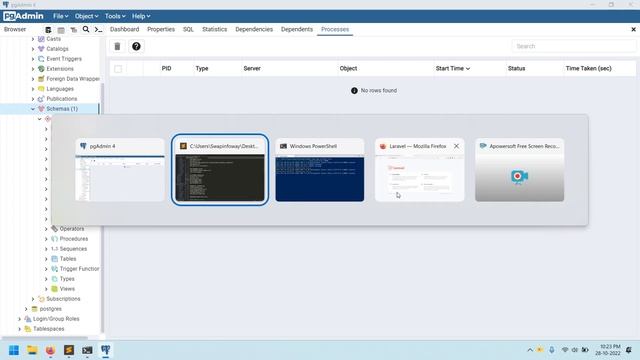Screen dimensions: 640x360
Task: Click the Procedures tree icon
Action: [x=54, y=239]
